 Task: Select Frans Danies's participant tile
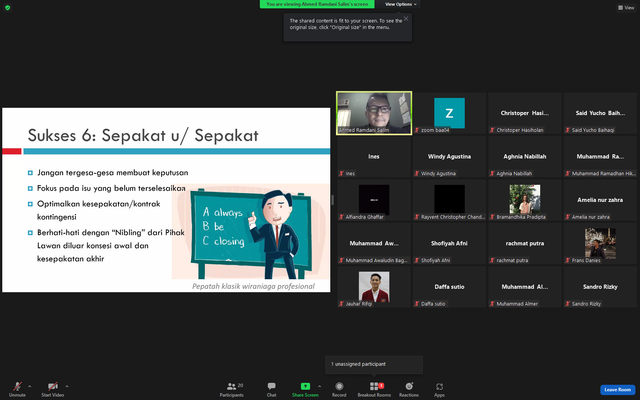600,243
